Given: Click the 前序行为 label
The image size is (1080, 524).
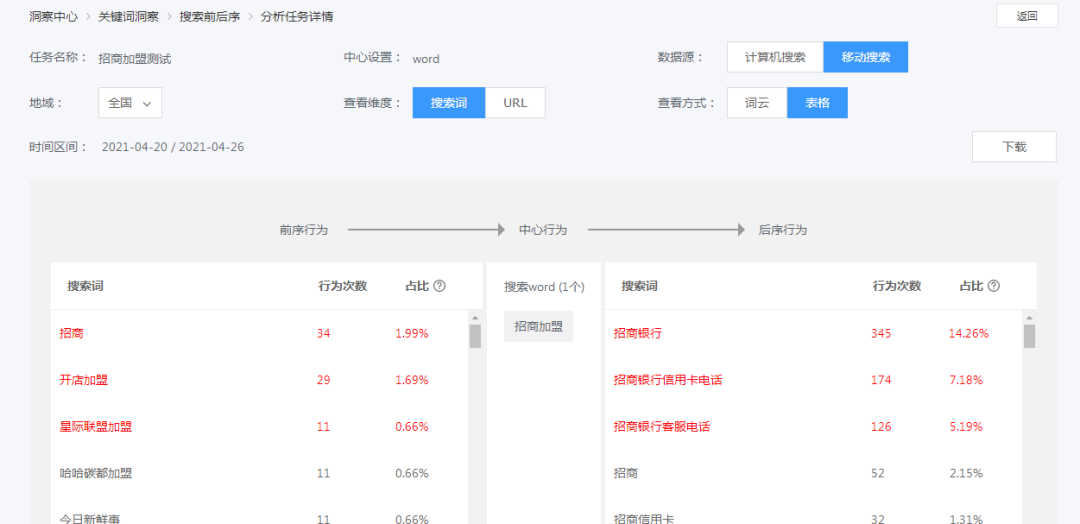Looking at the screenshot, I should 304,230.
